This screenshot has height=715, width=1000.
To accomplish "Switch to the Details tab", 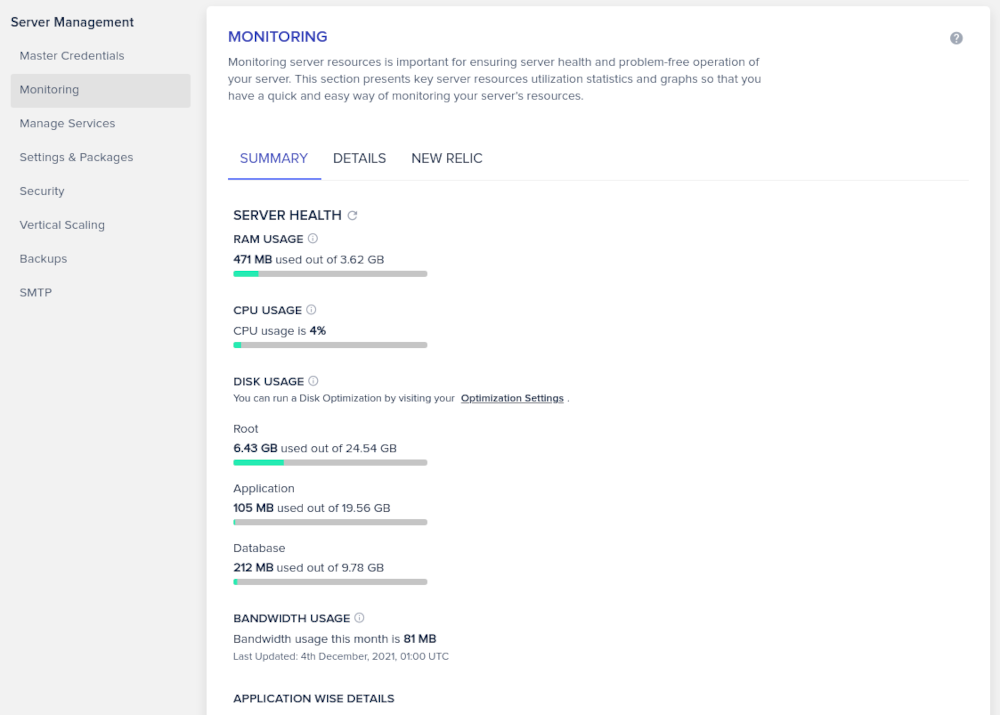I will point(359,158).
